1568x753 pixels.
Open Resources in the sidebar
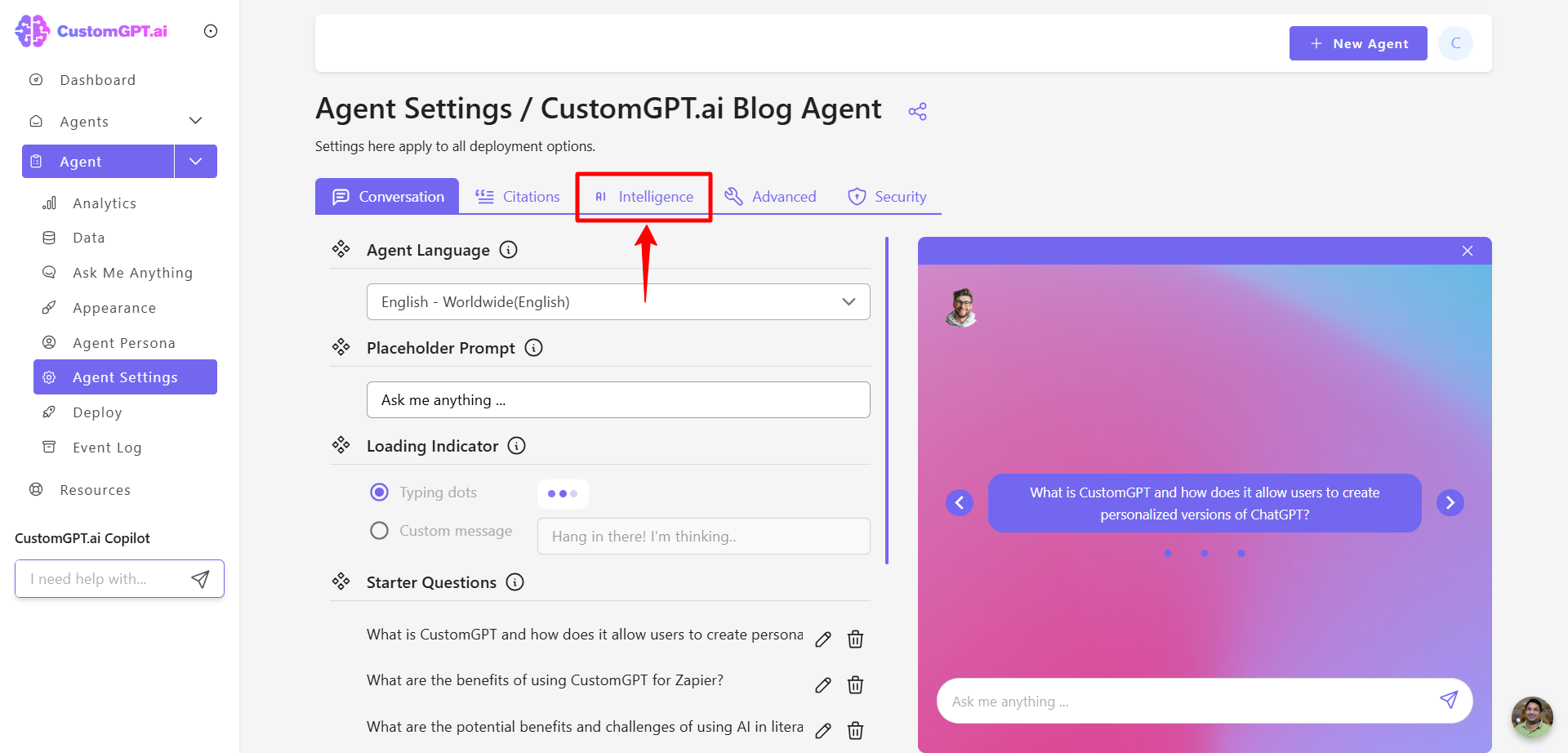(x=95, y=490)
